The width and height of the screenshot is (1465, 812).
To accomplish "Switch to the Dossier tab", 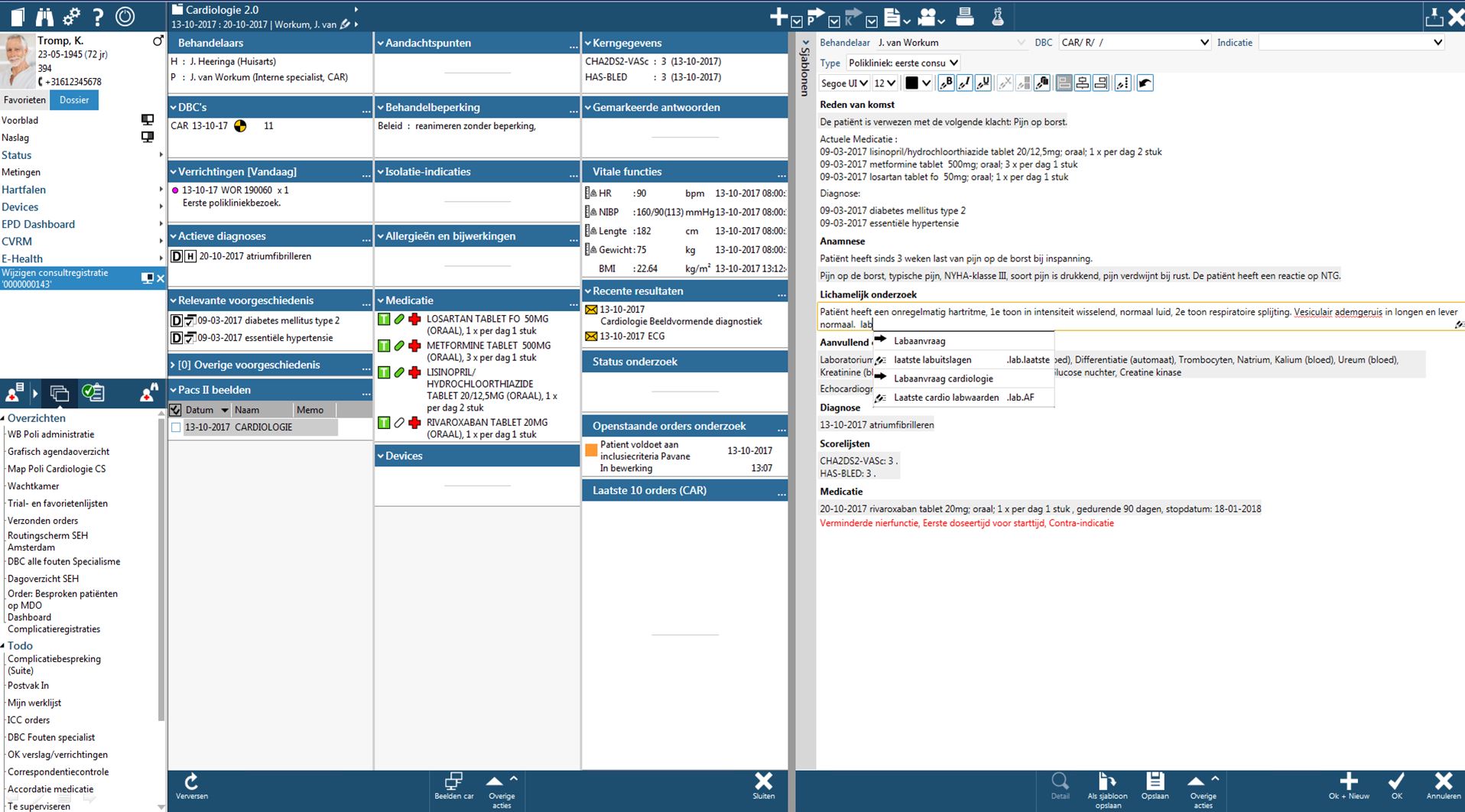I will [x=74, y=100].
